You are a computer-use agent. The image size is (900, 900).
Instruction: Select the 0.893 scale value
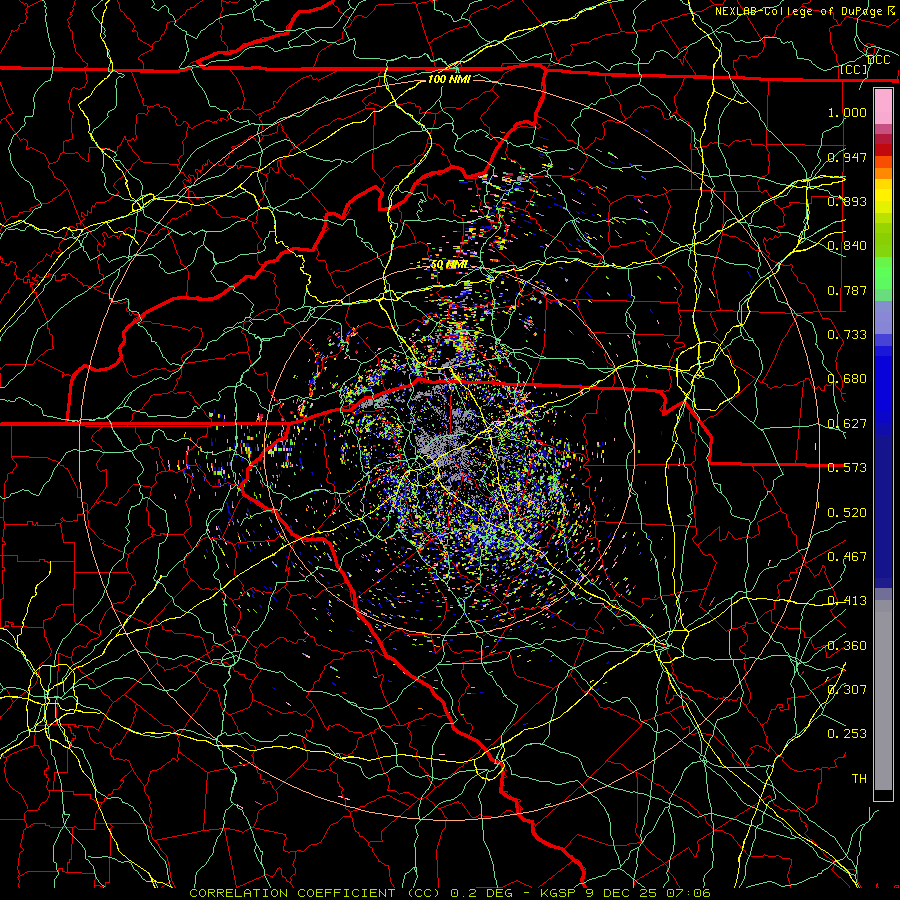click(847, 201)
